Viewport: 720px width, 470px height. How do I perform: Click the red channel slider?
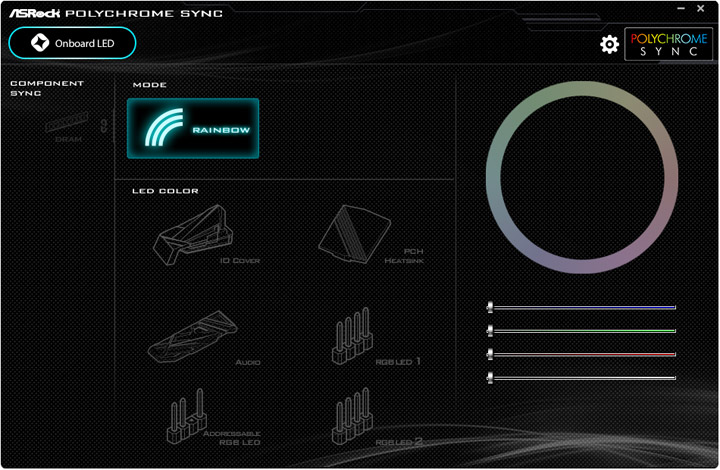click(581, 354)
